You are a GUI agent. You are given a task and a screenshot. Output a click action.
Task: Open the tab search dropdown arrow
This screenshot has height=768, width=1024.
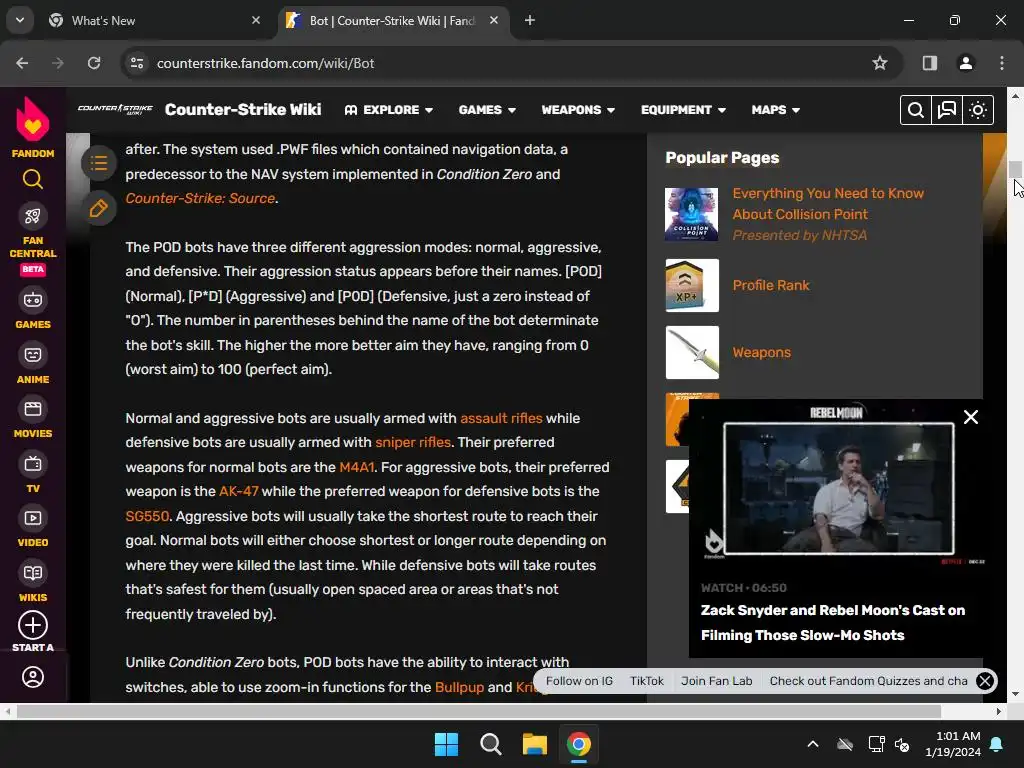tap(20, 20)
